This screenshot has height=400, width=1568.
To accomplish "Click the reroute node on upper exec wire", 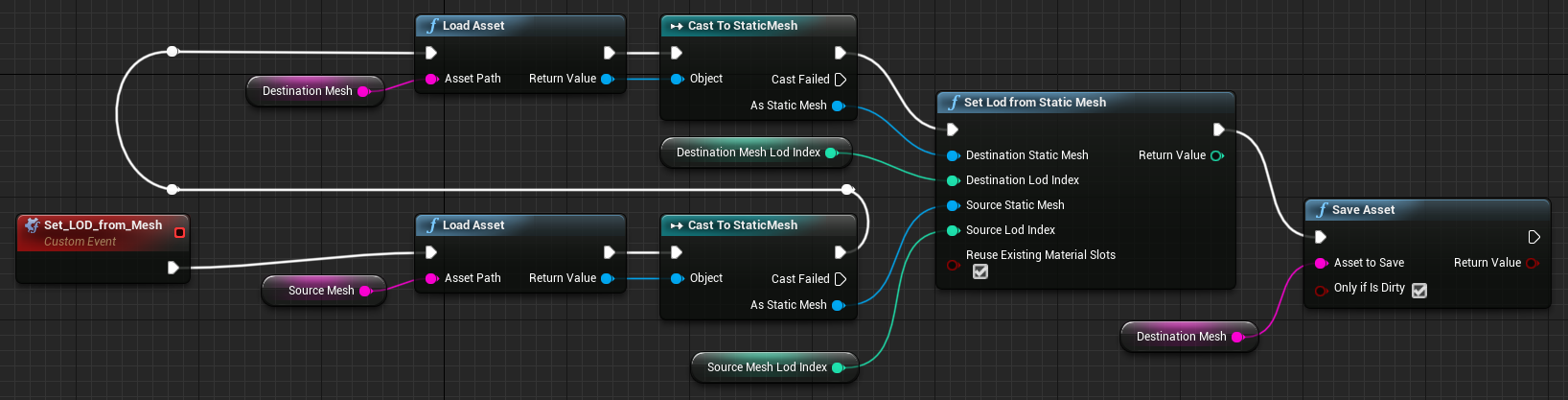I will pos(173,52).
